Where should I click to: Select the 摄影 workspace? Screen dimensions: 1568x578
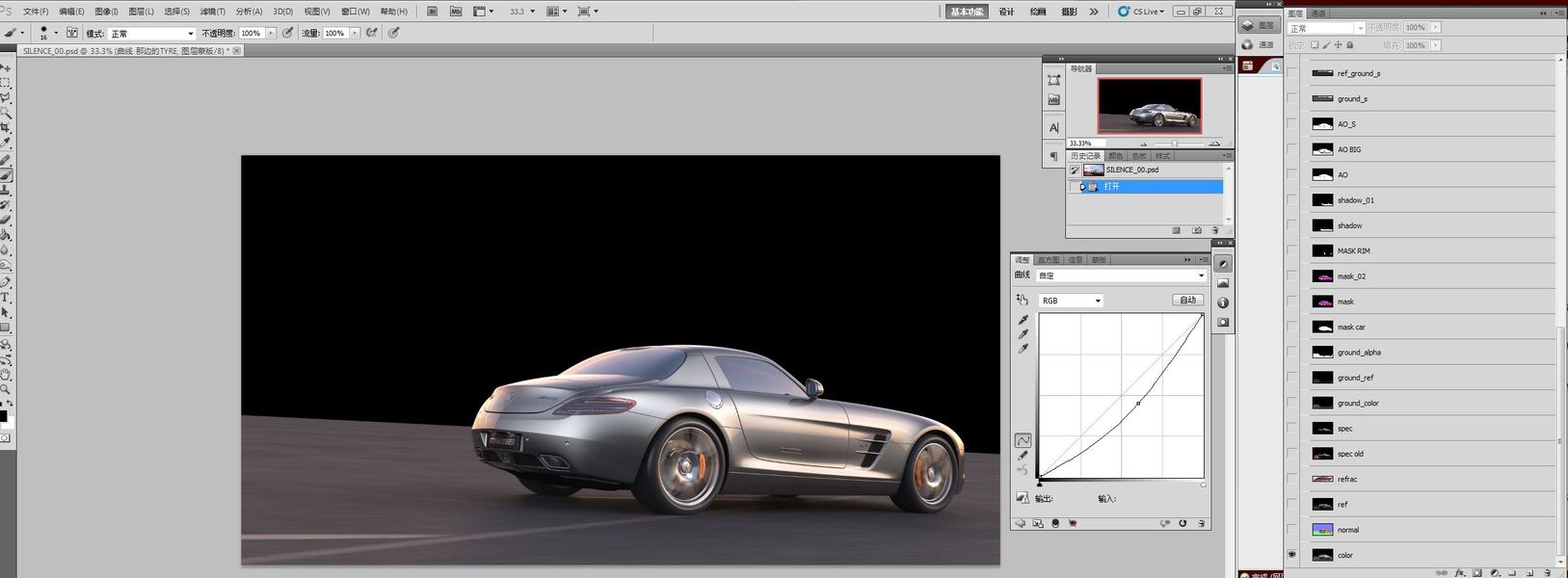1069,12
